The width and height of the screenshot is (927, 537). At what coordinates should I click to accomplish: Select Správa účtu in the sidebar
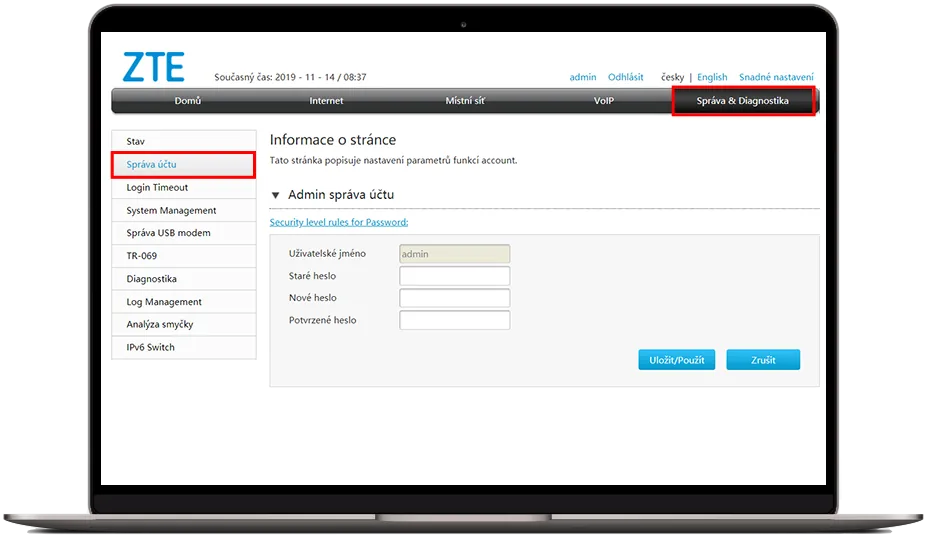(x=184, y=165)
